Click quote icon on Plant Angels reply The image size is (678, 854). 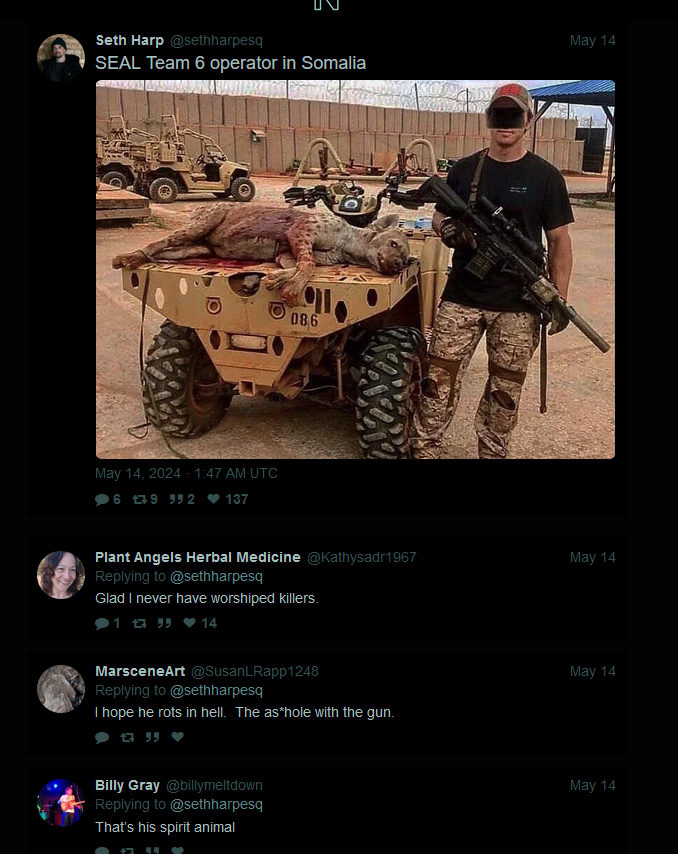(x=164, y=624)
